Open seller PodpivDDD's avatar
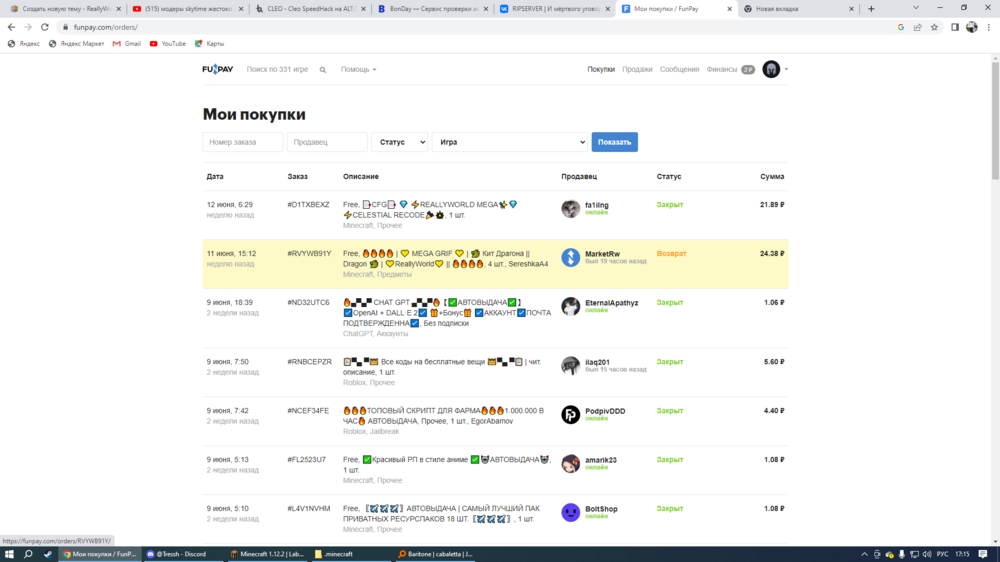The height and width of the screenshot is (562, 1000). (570, 415)
